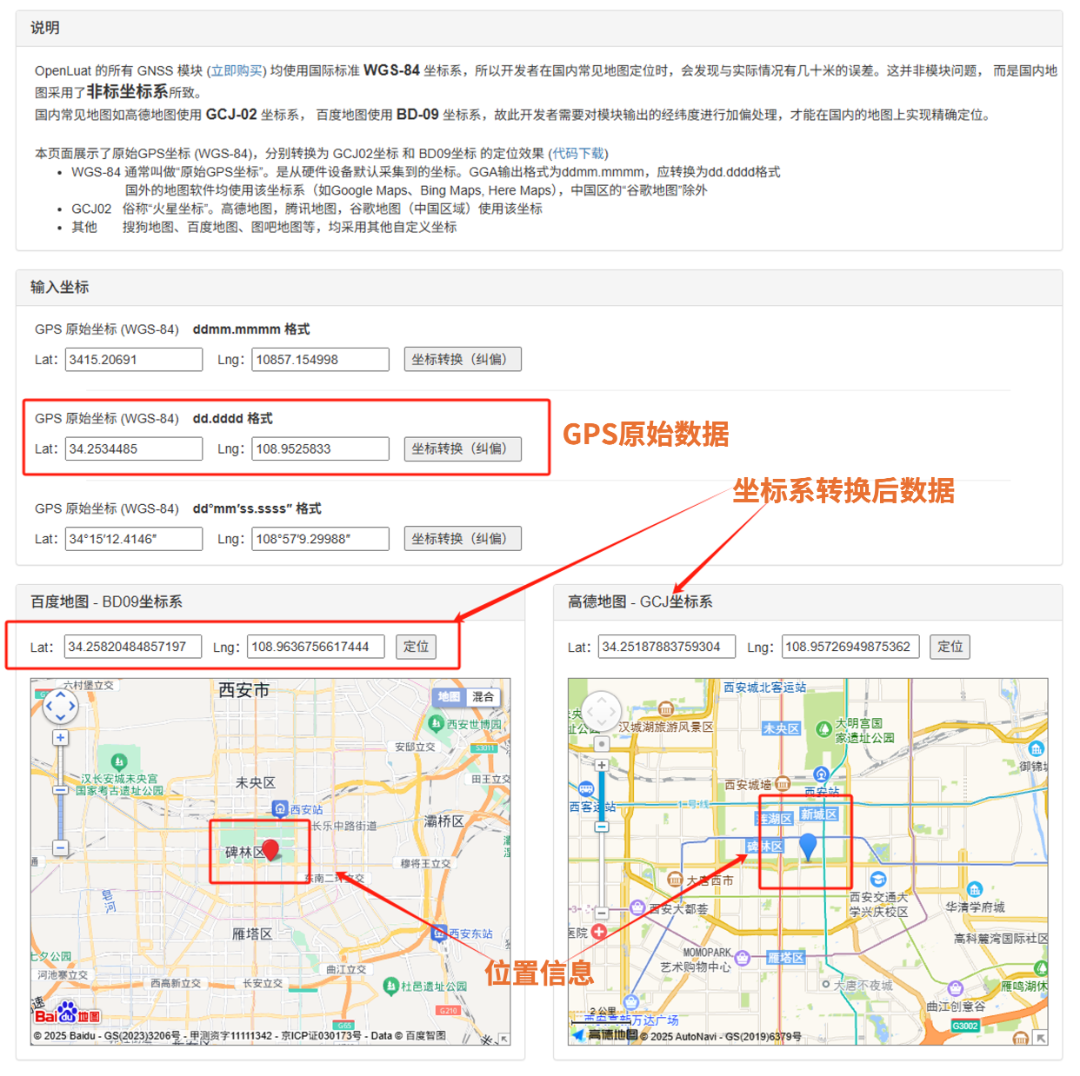Zoom in on the Baidu map
This screenshot has height=1076, width=1080.
coord(61,738)
